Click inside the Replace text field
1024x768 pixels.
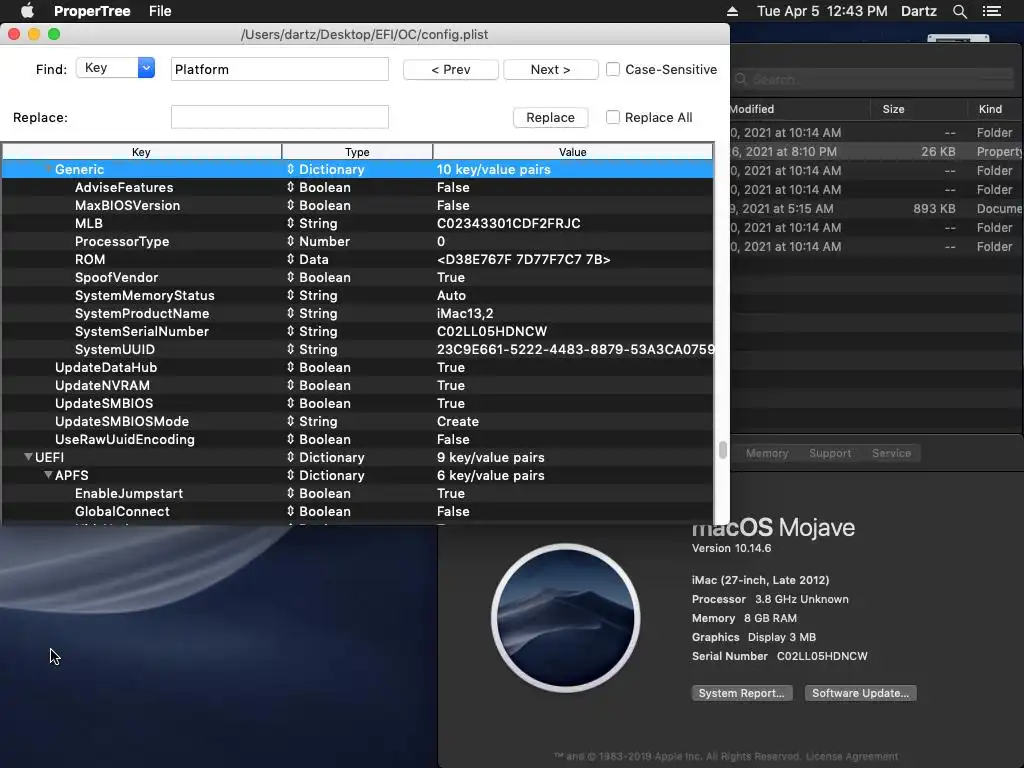[x=280, y=117]
